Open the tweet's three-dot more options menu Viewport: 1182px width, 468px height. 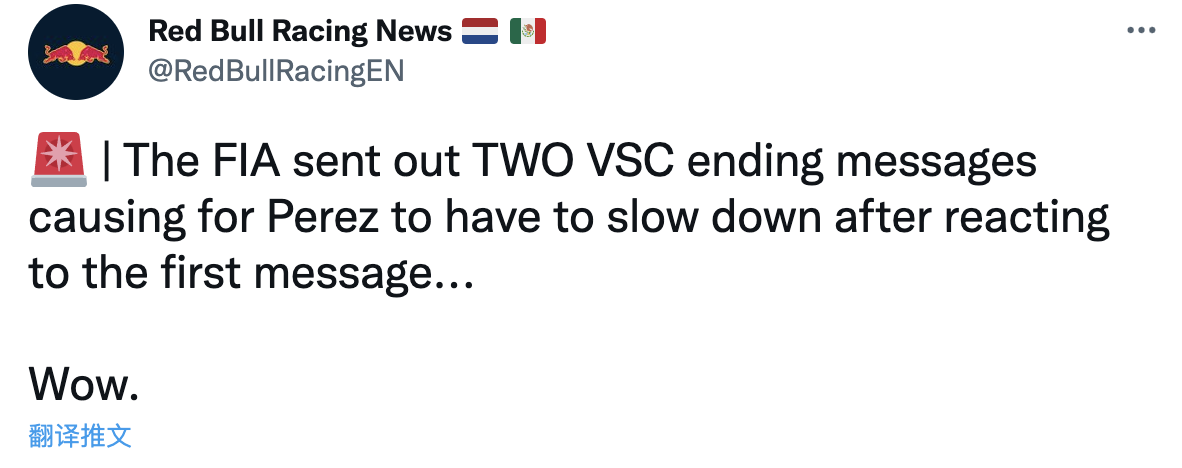click(x=1141, y=31)
